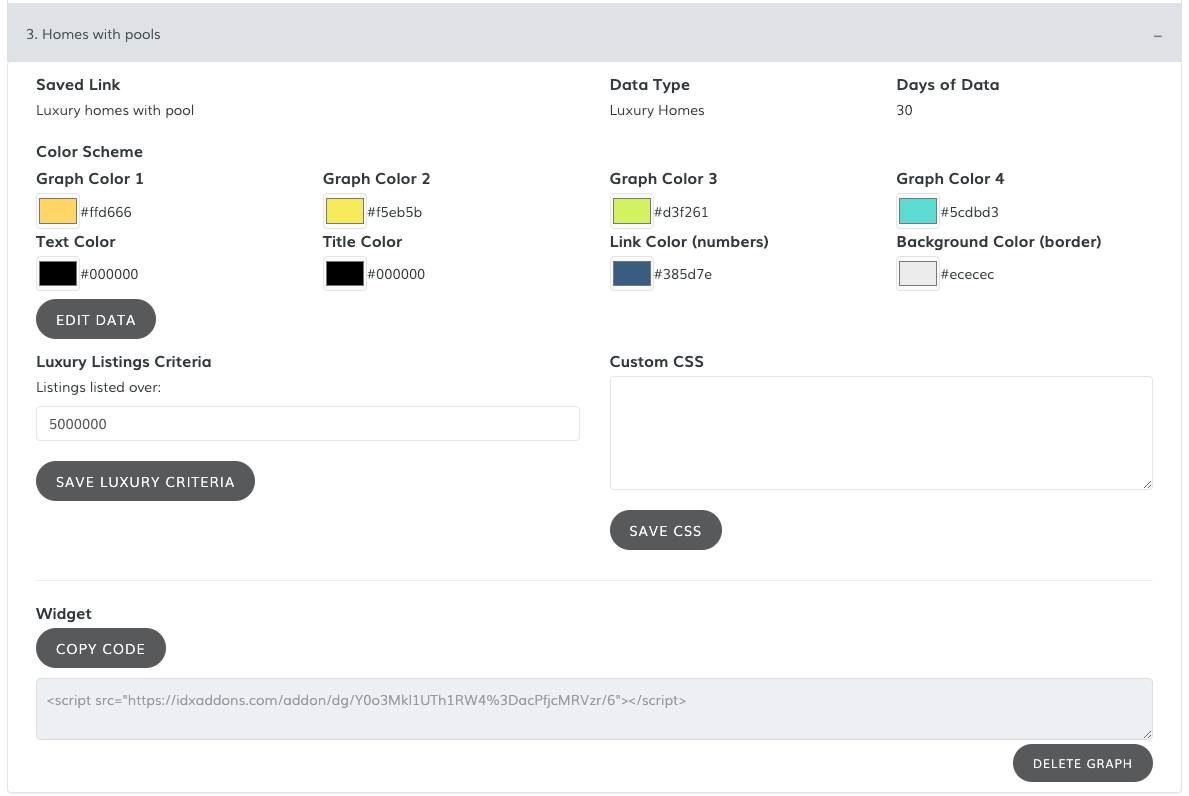The width and height of the screenshot is (1189, 796).
Task: Change the Link Color (numbers) swatch
Action: click(x=631, y=273)
